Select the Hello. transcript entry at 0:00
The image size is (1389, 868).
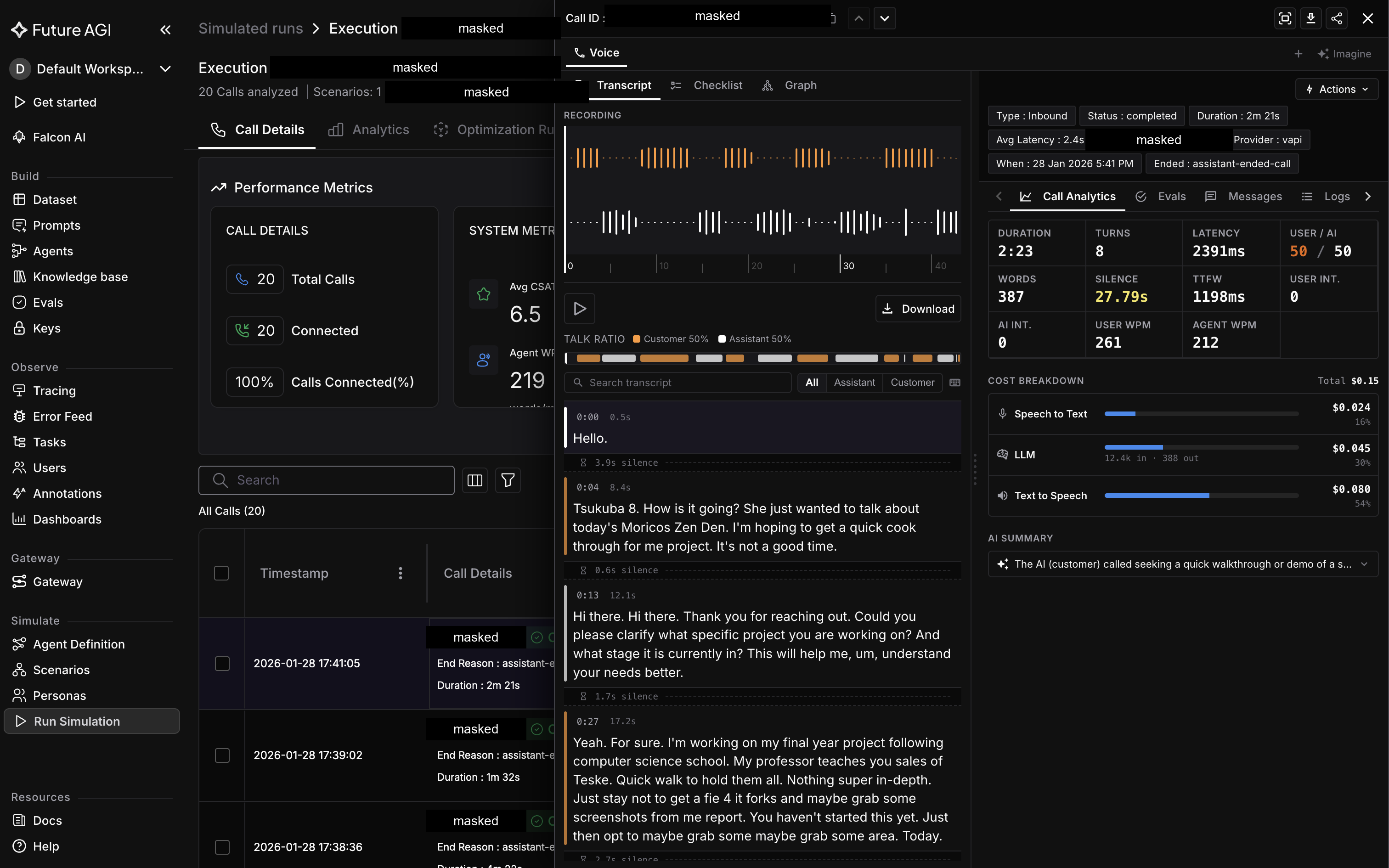point(762,428)
